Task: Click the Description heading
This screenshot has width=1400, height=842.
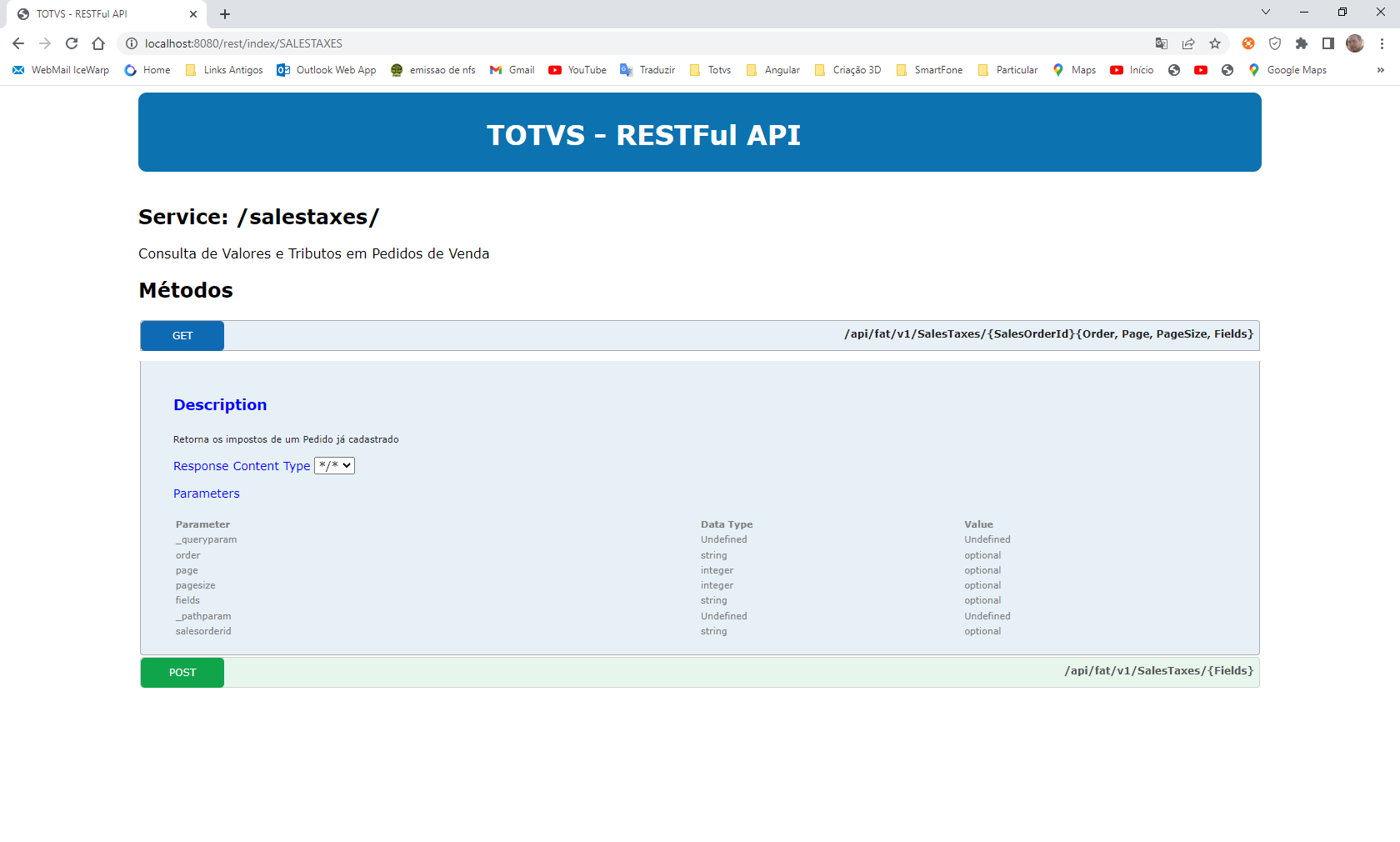Action: (x=220, y=404)
